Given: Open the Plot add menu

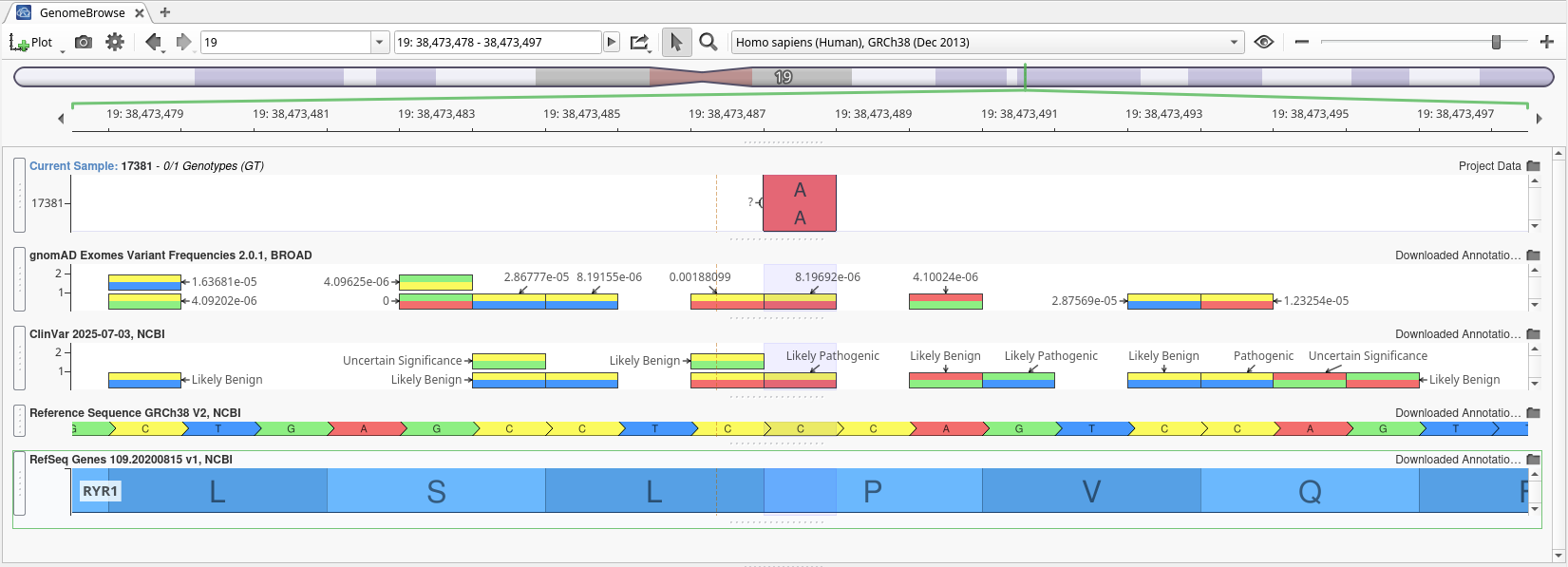Looking at the screenshot, I should tap(30, 42).
